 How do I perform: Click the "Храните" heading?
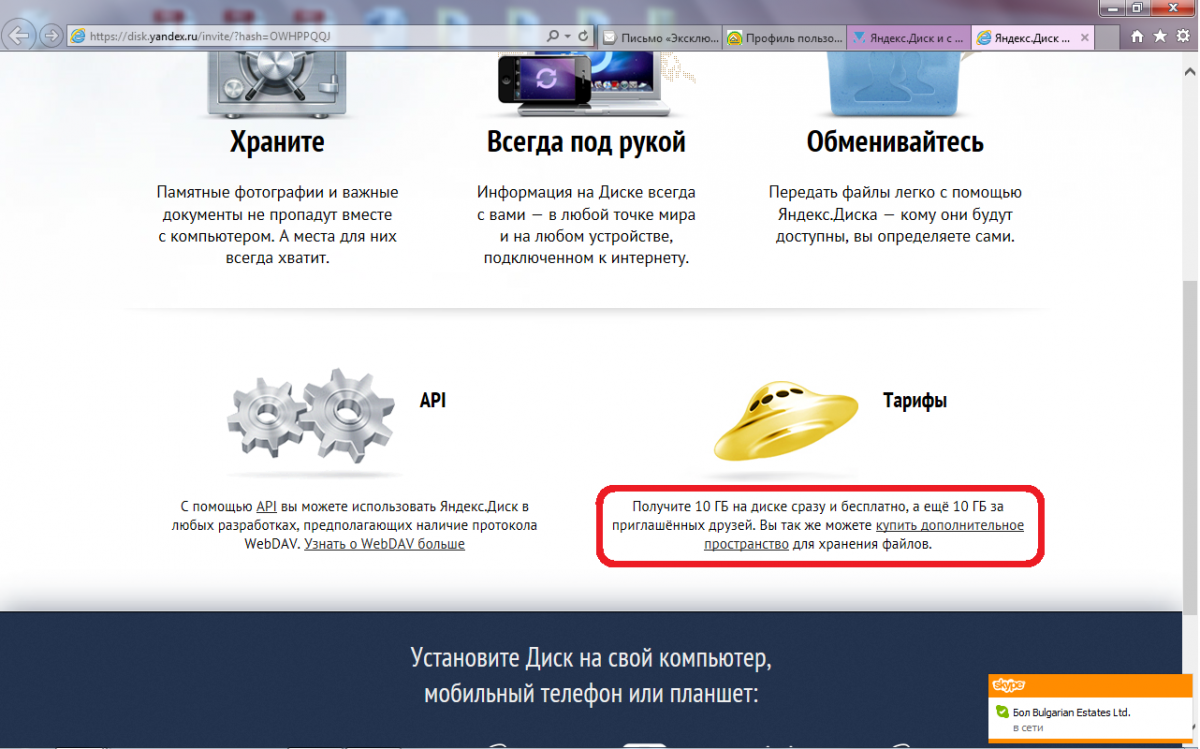coord(277,142)
